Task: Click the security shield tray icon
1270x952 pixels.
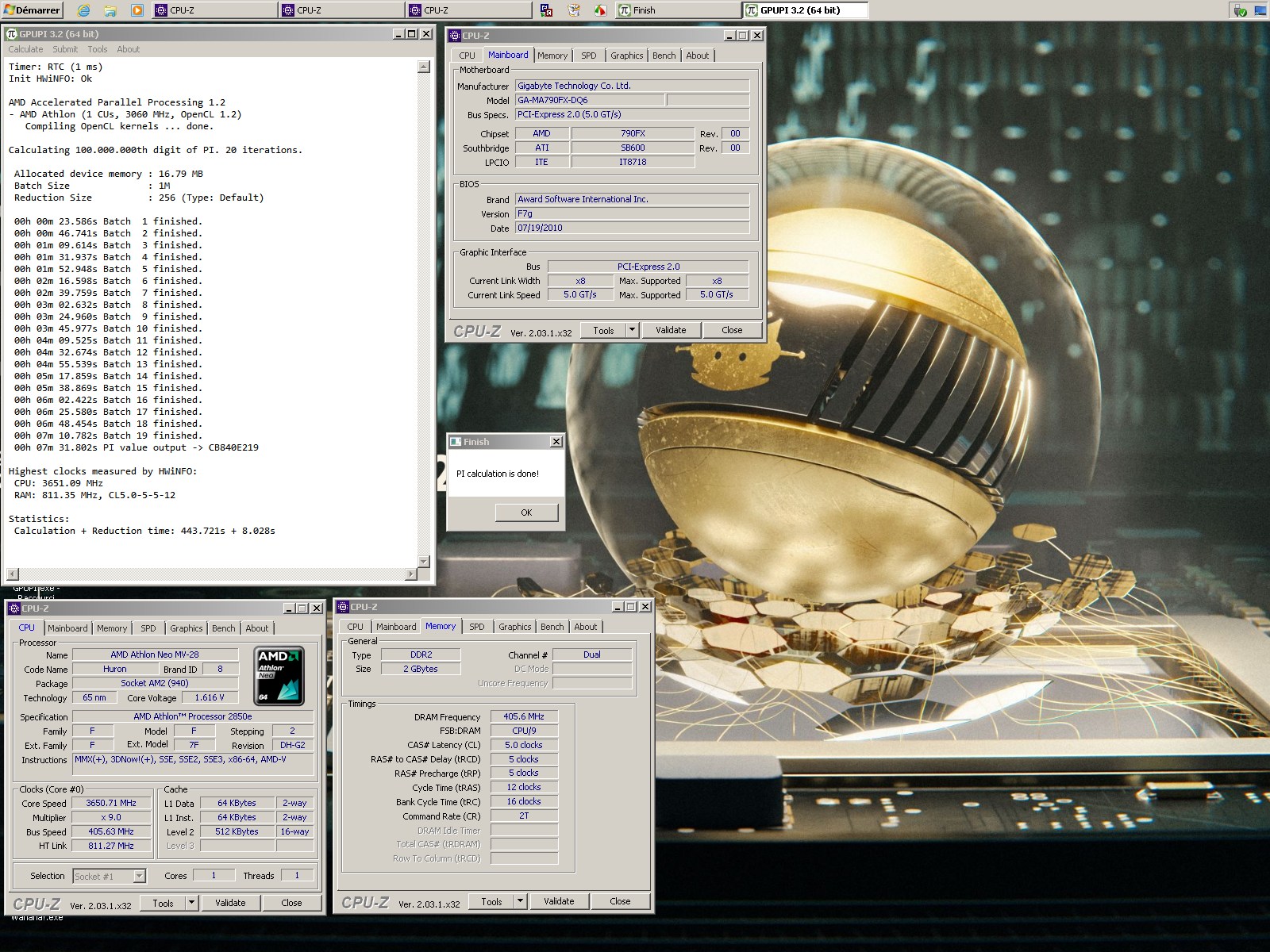Action: click(1240, 10)
